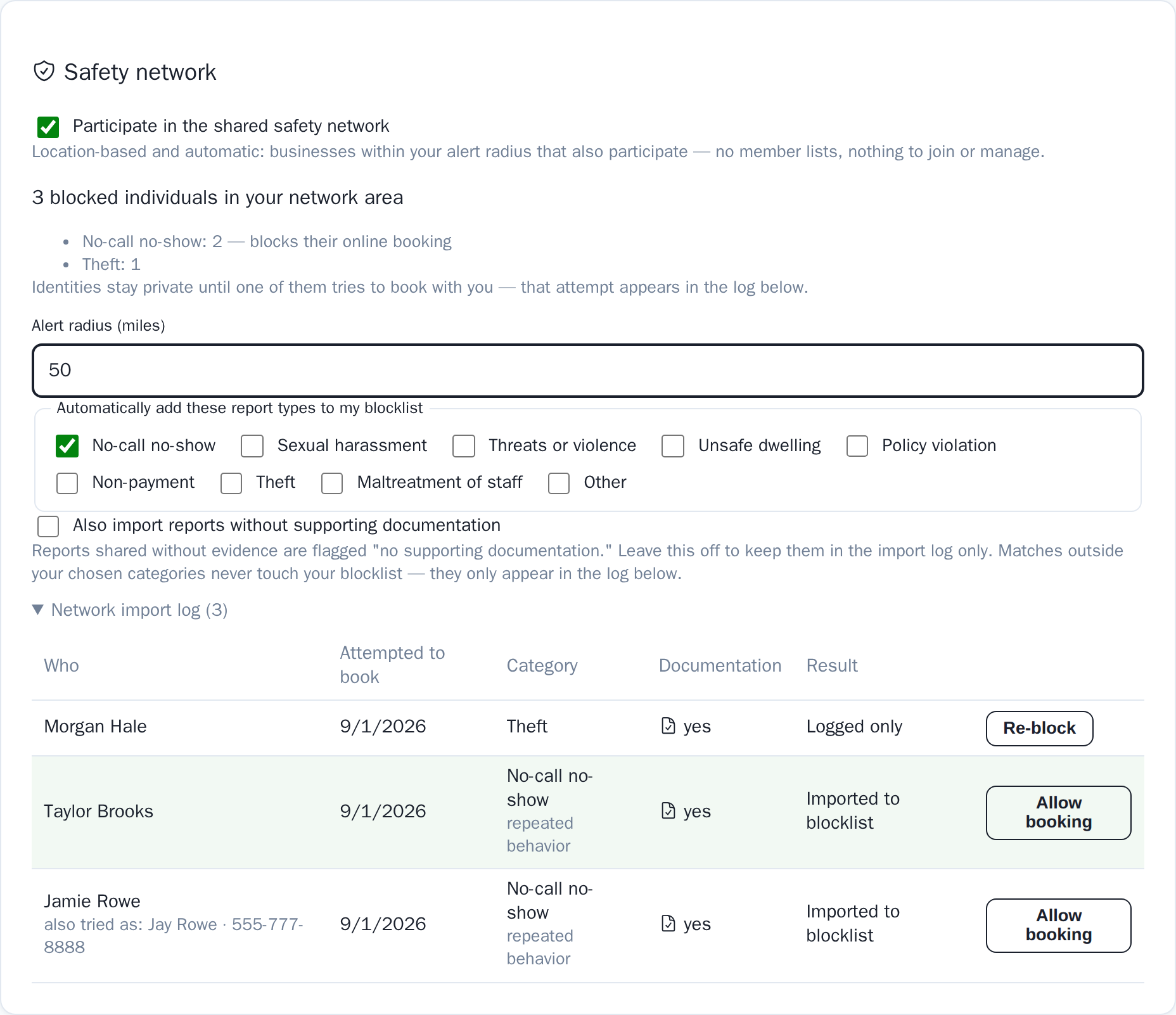Click the Result column header

831,665
